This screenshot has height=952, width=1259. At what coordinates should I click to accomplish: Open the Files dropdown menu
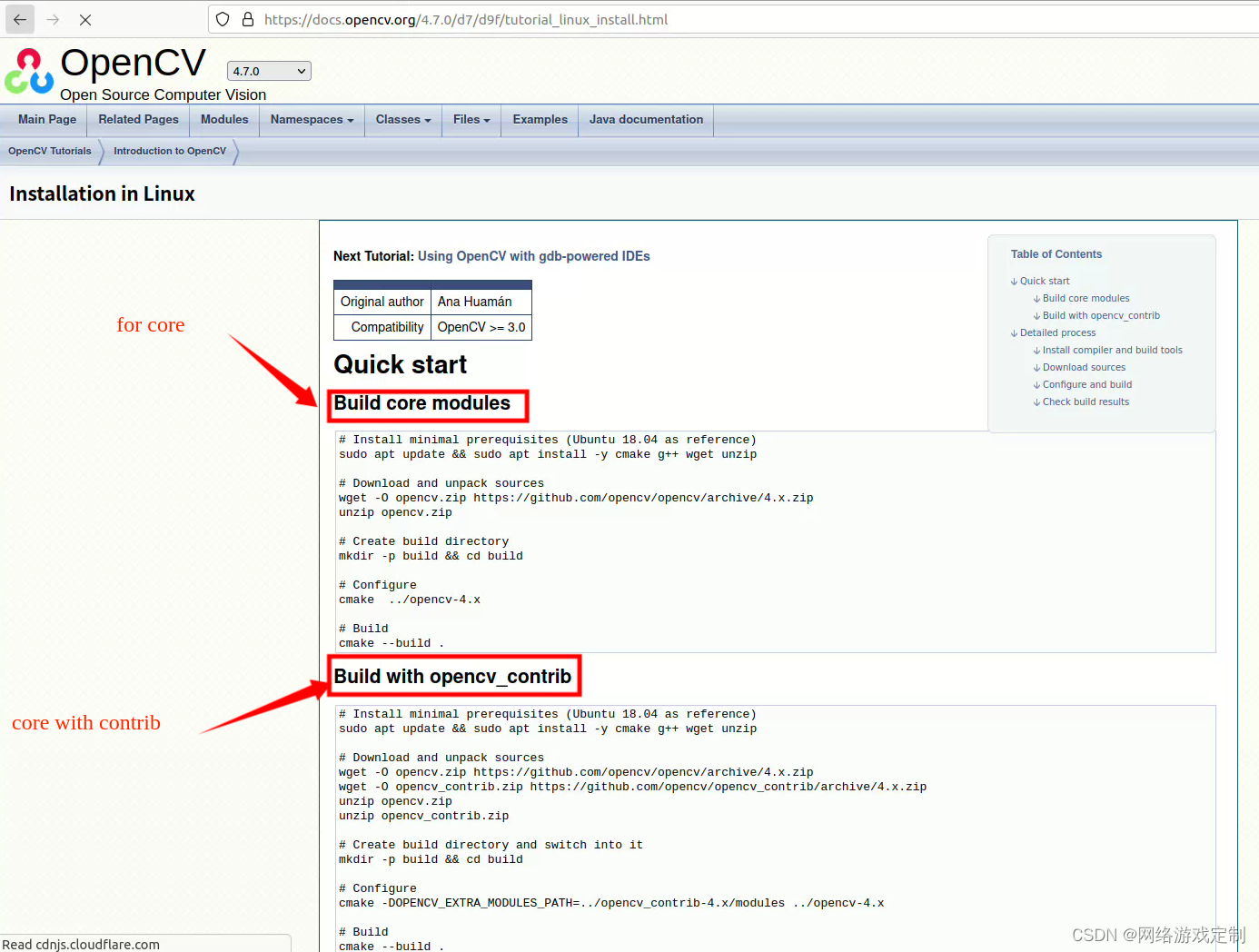coord(471,119)
